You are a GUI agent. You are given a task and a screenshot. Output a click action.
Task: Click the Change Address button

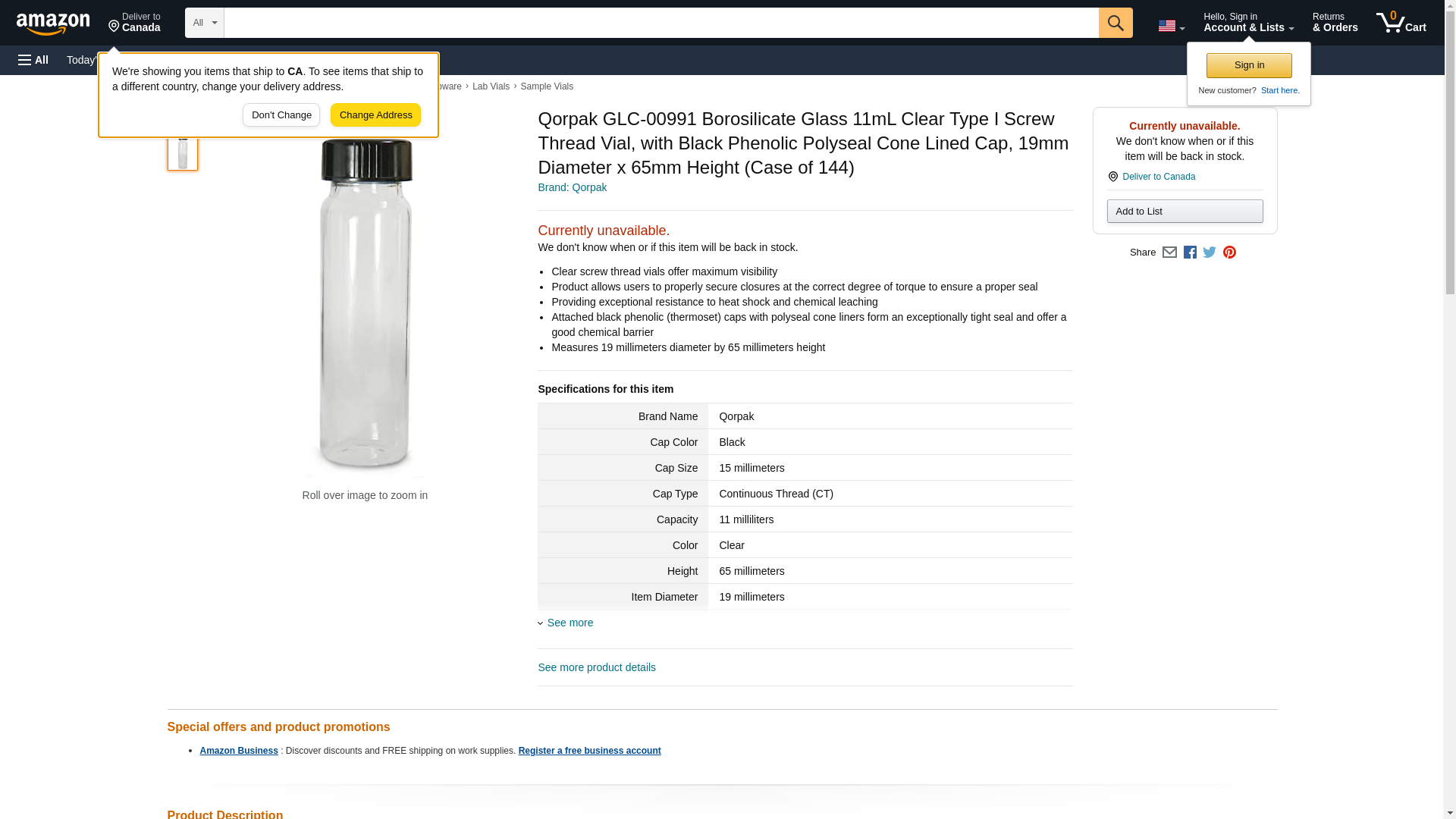pos(375,115)
